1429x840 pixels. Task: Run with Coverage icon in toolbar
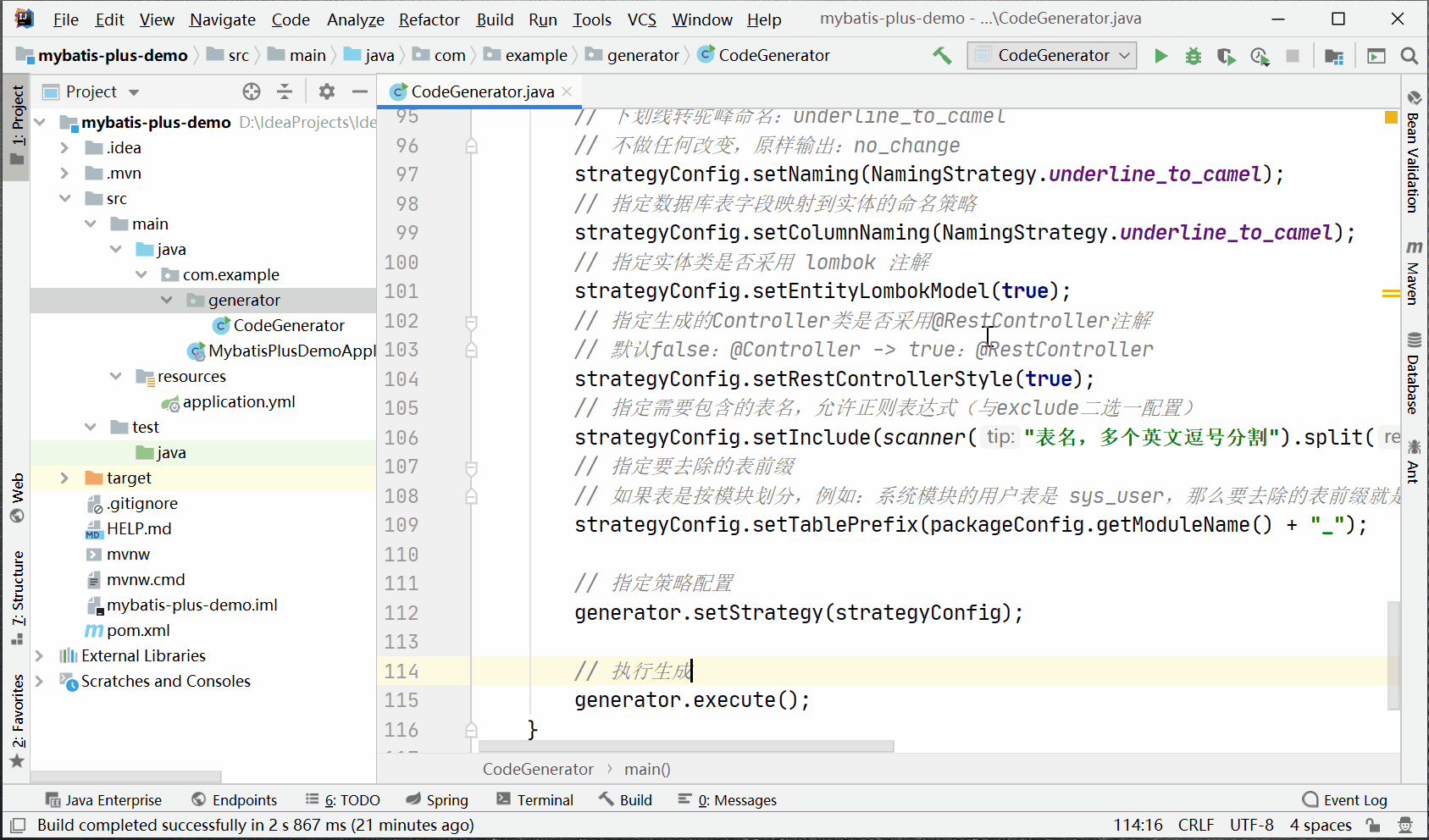click(x=1226, y=56)
